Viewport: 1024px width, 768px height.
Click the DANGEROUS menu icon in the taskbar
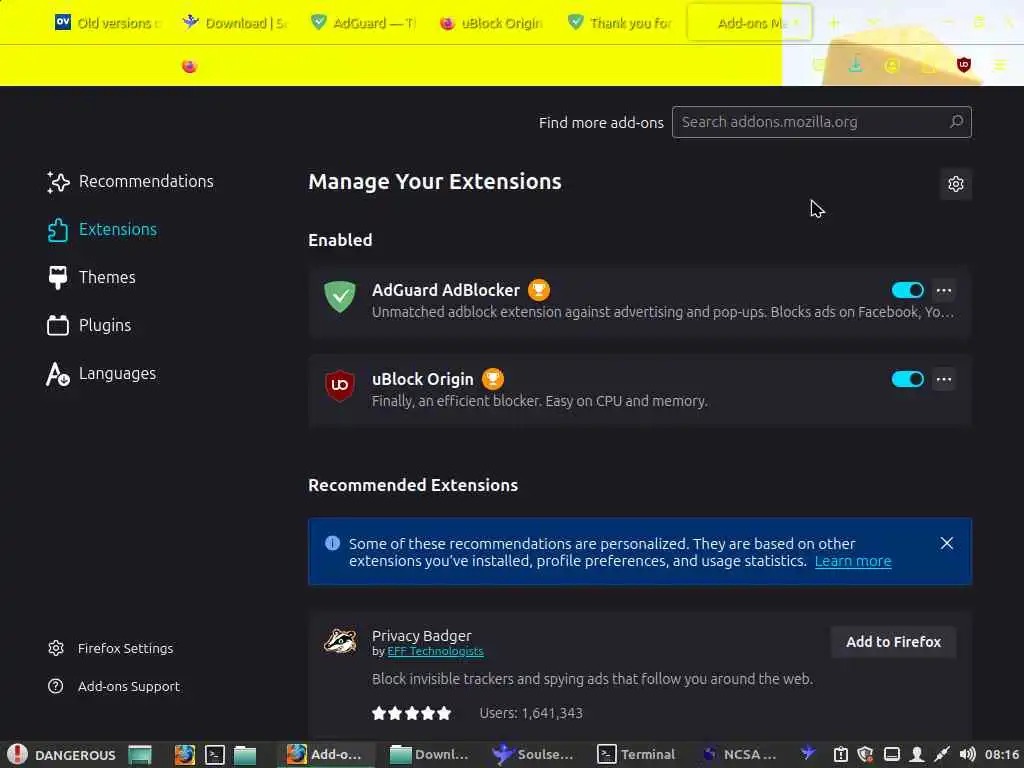click(x=18, y=754)
